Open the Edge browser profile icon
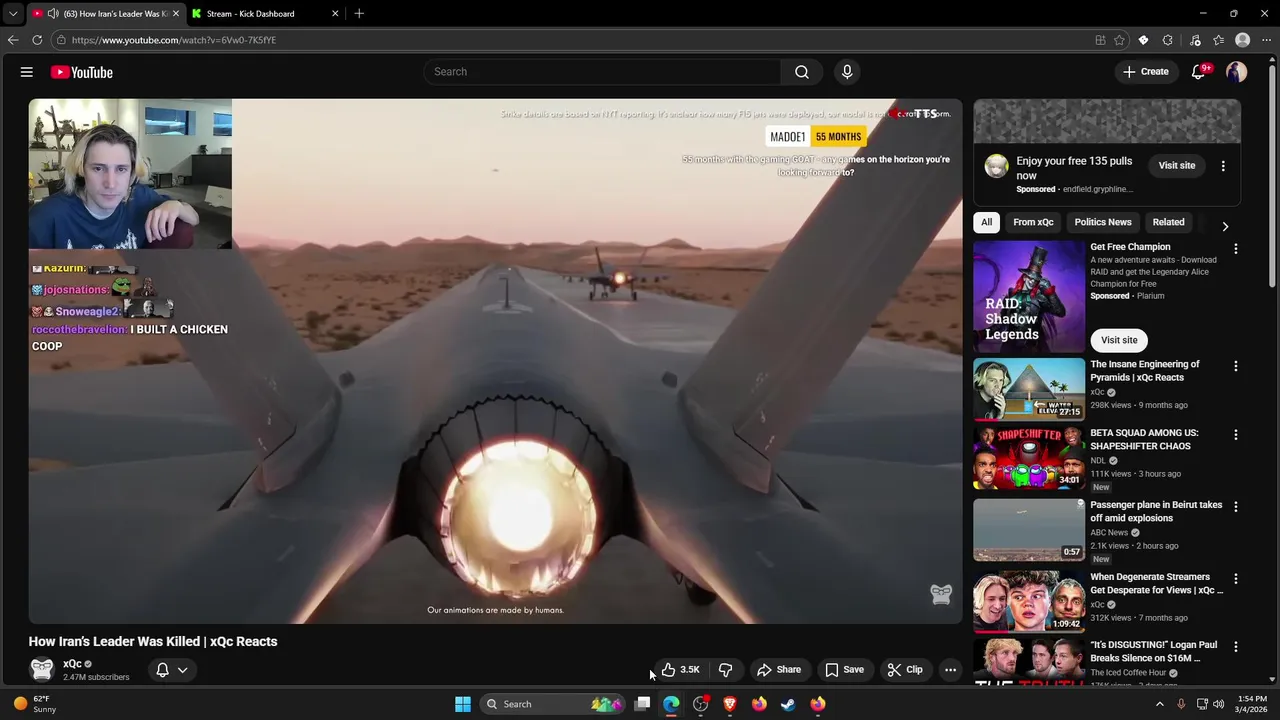Screen dimensions: 1280x720 pyautogui.click(x=1243, y=40)
